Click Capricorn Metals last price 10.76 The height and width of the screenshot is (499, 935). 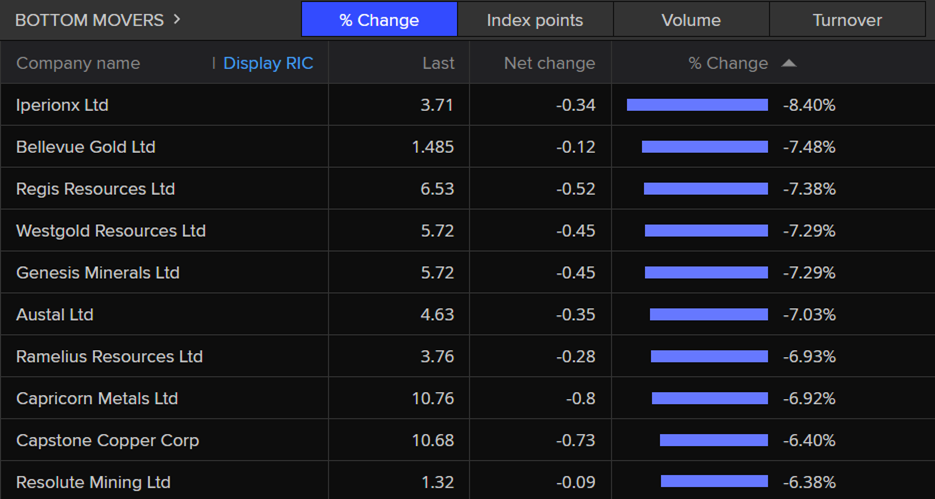click(x=432, y=399)
